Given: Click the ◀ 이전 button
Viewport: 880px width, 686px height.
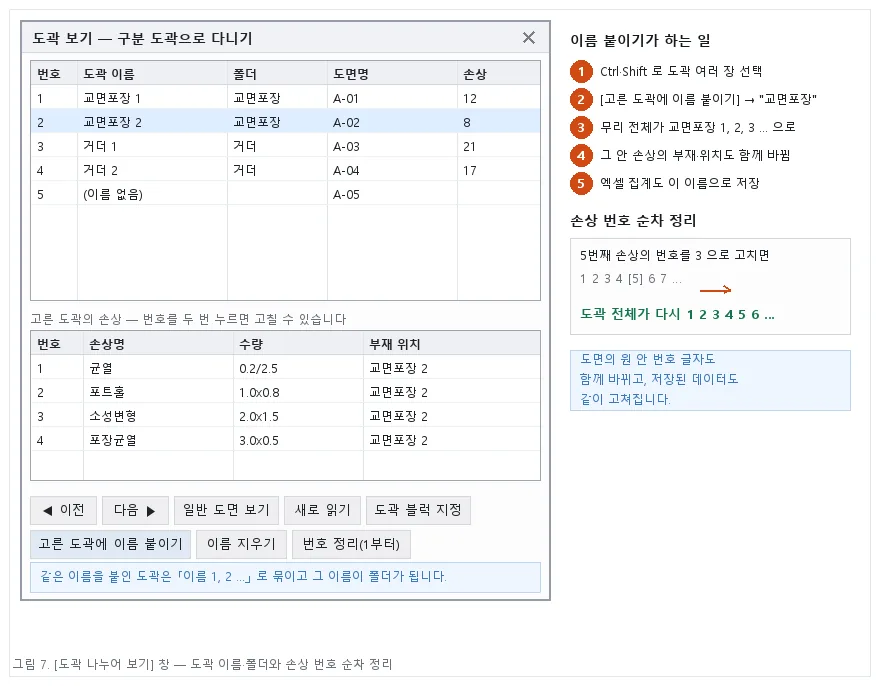Looking at the screenshot, I should pos(63,510).
